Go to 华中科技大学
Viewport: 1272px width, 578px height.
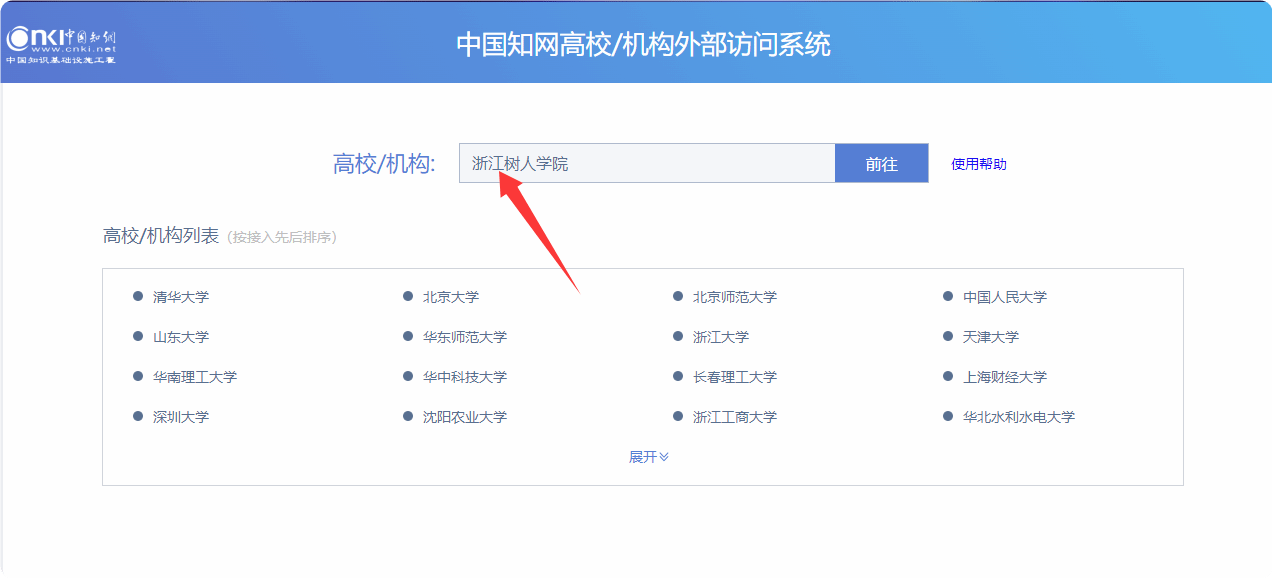point(464,377)
